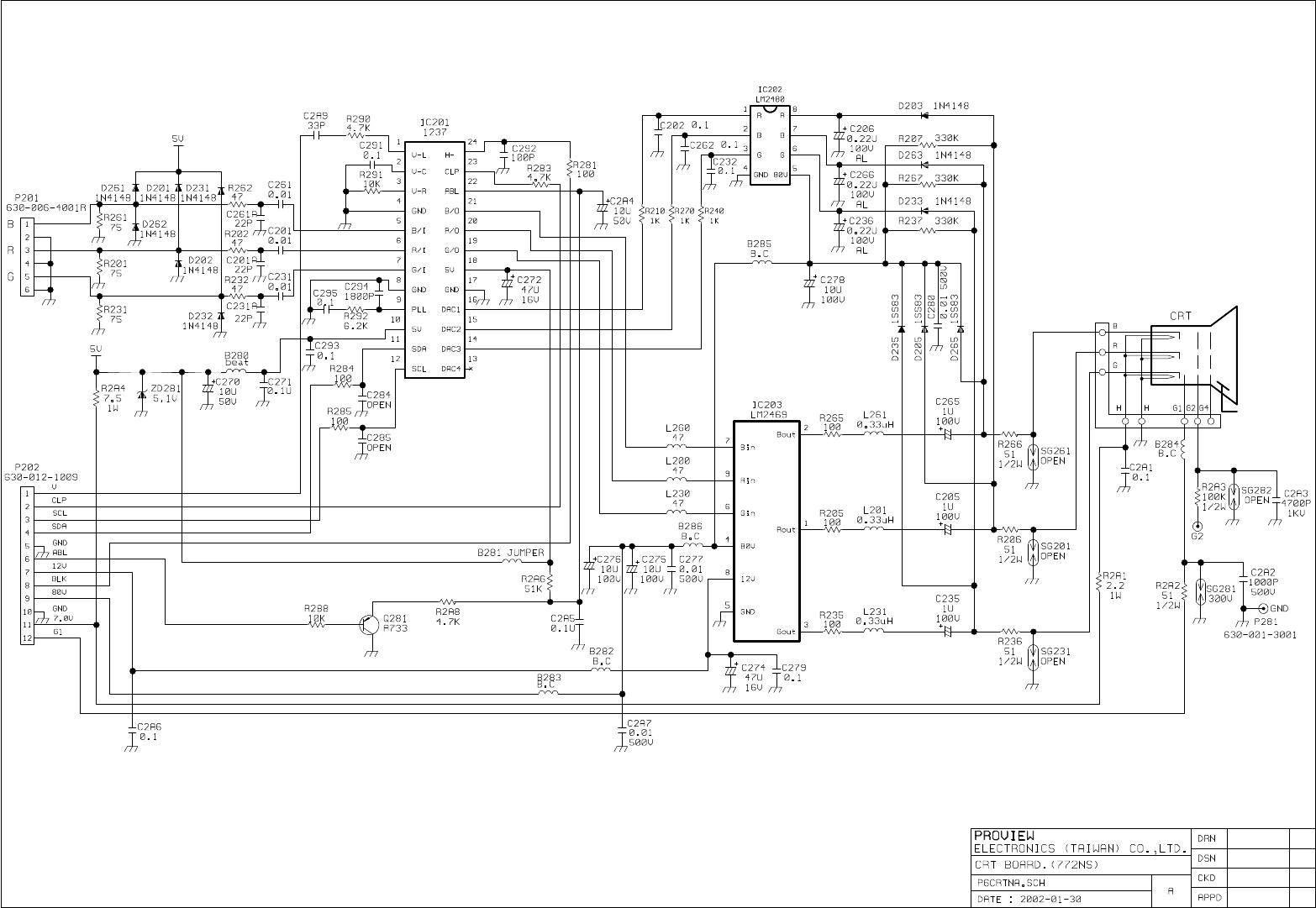Select the "LM2480" part number text

(771, 97)
